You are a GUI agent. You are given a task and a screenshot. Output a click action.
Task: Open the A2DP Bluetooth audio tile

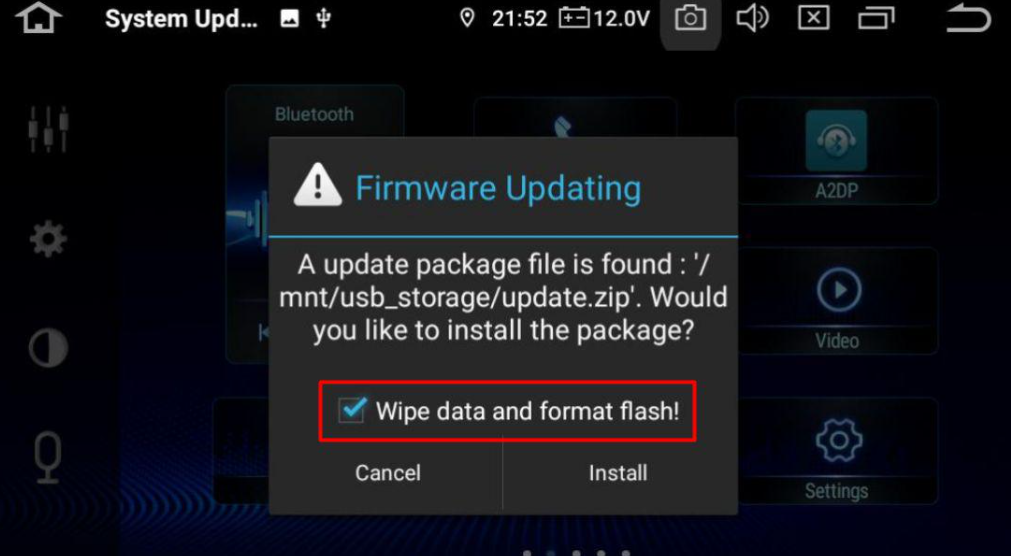(836, 151)
